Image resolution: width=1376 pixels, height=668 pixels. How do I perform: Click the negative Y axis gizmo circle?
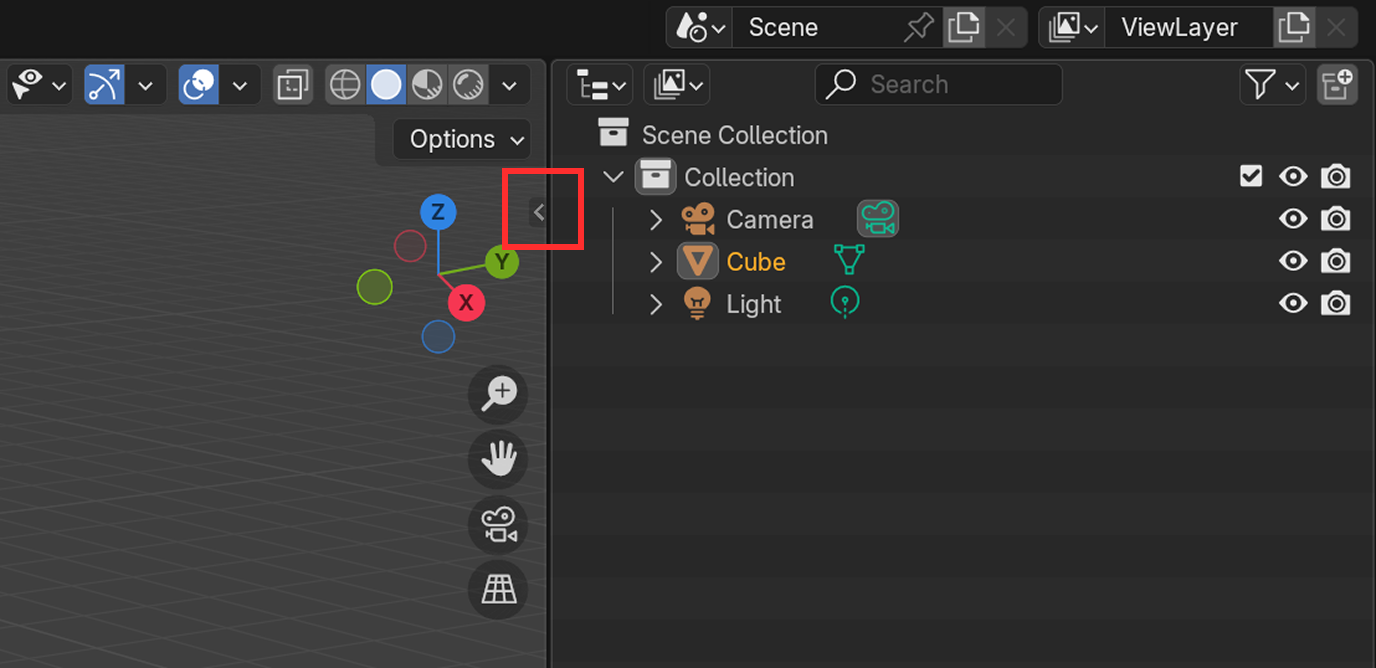click(x=374, y=287)
